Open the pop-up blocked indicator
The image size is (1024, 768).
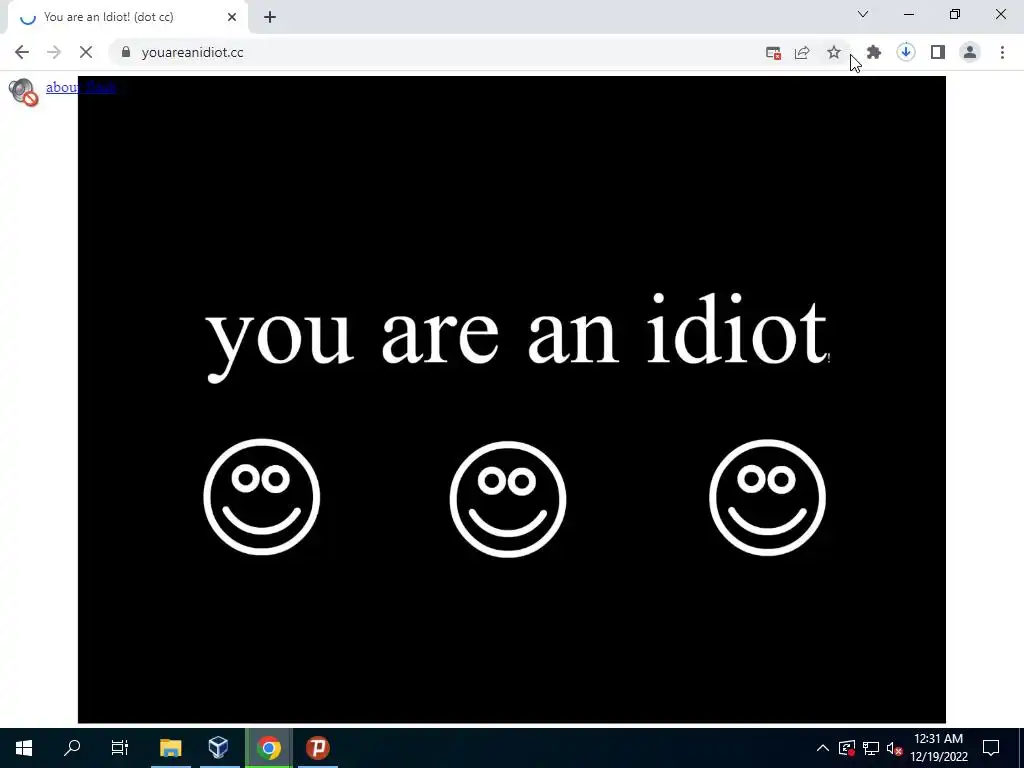coord(773,53)
